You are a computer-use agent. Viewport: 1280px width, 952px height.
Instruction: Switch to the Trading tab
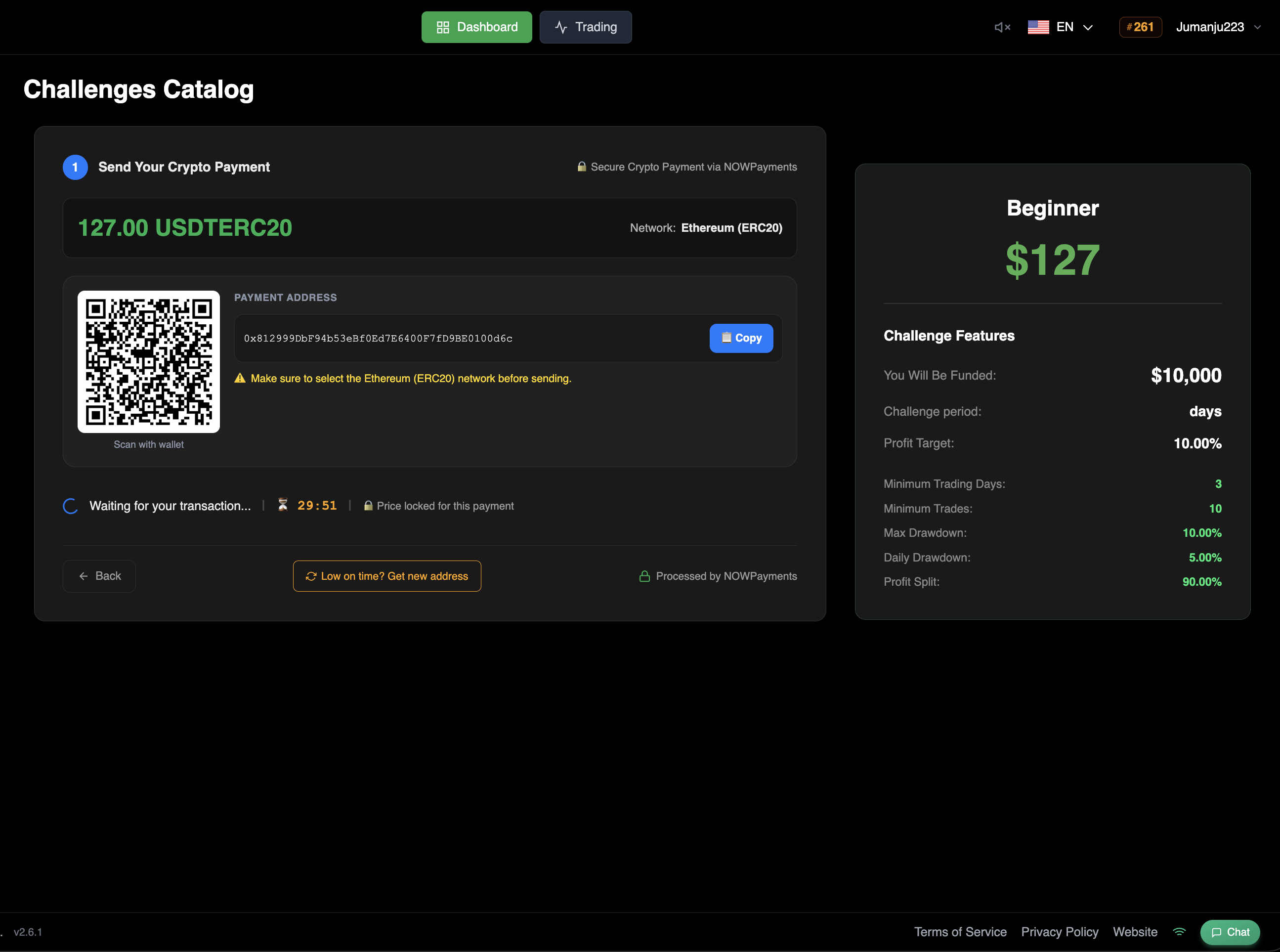(585, 27)
